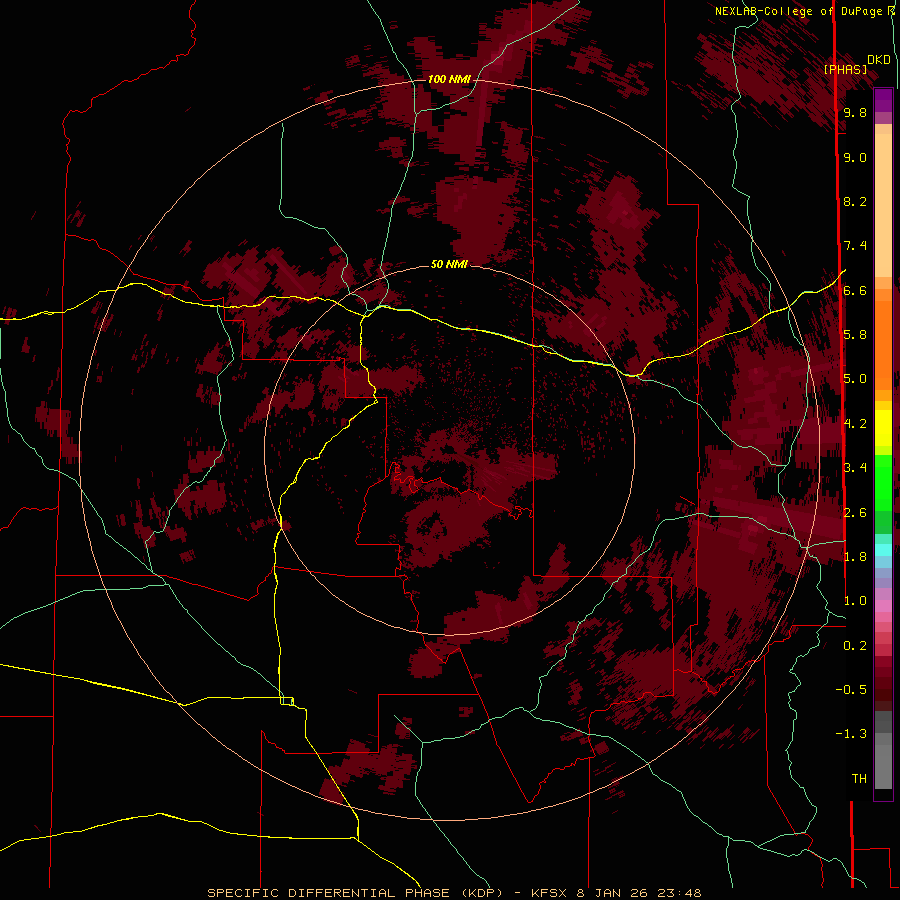
Task: Click the -0.5 scale value
Action: 851,690
